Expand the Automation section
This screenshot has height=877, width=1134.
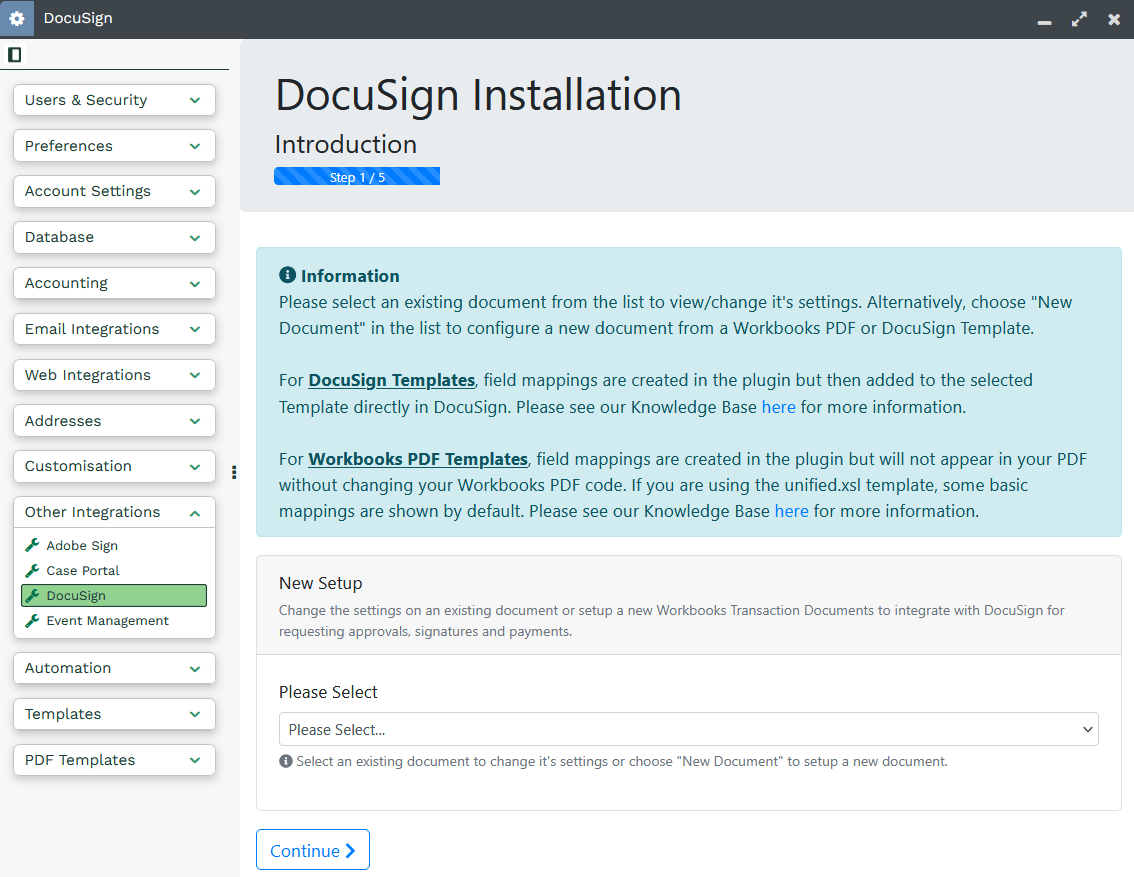[114, 668]
